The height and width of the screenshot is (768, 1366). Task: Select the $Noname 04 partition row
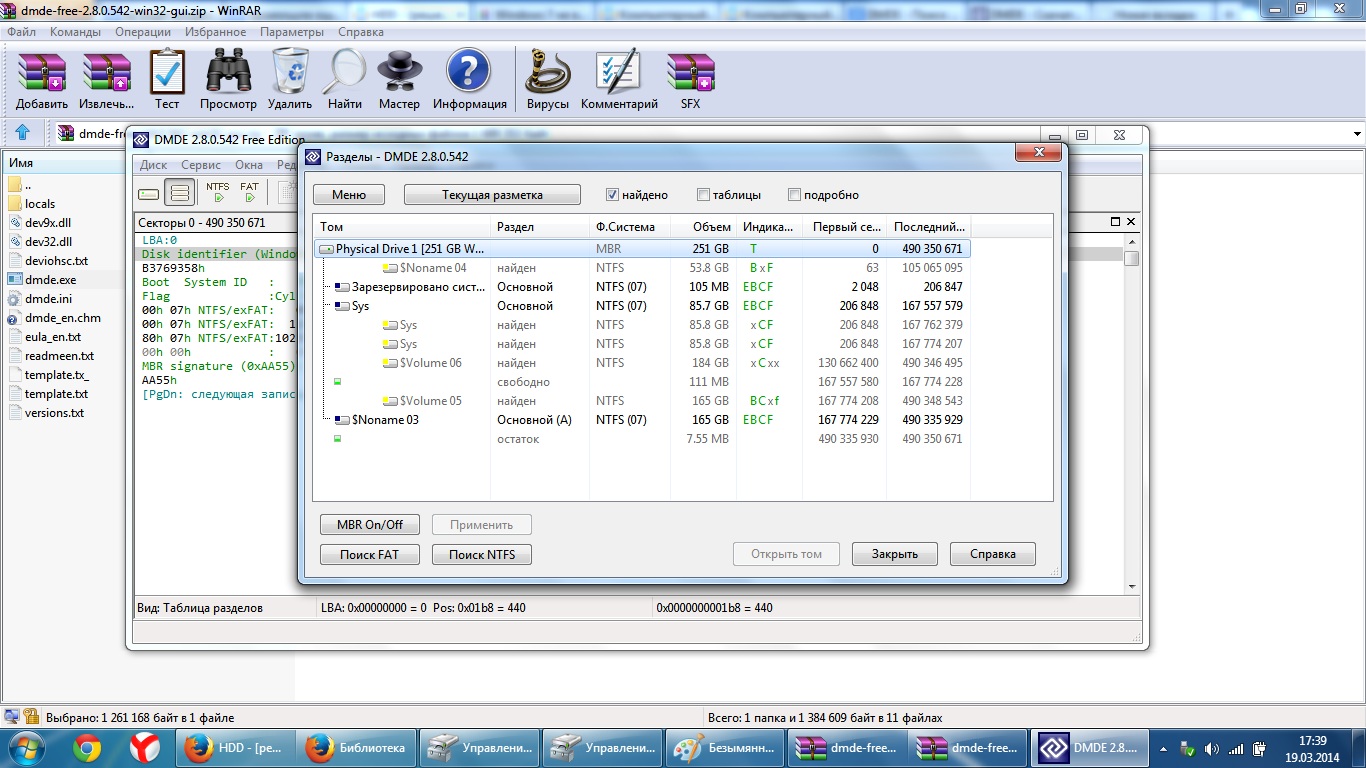[x=642, y=268]
